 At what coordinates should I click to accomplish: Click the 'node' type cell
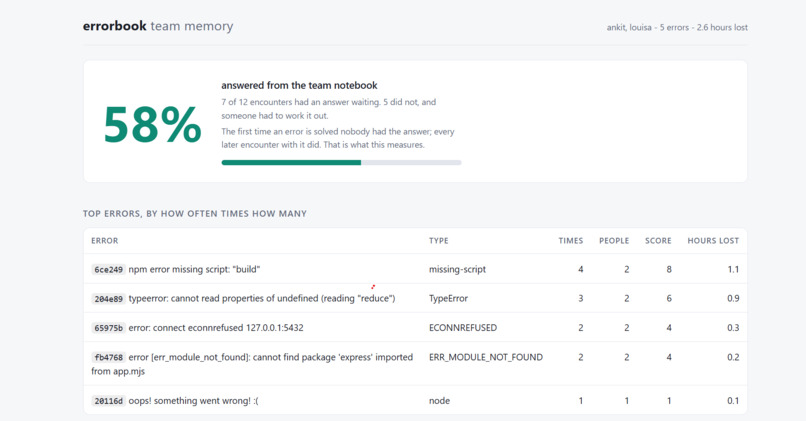pyautogui.click(x=439, y=401)
